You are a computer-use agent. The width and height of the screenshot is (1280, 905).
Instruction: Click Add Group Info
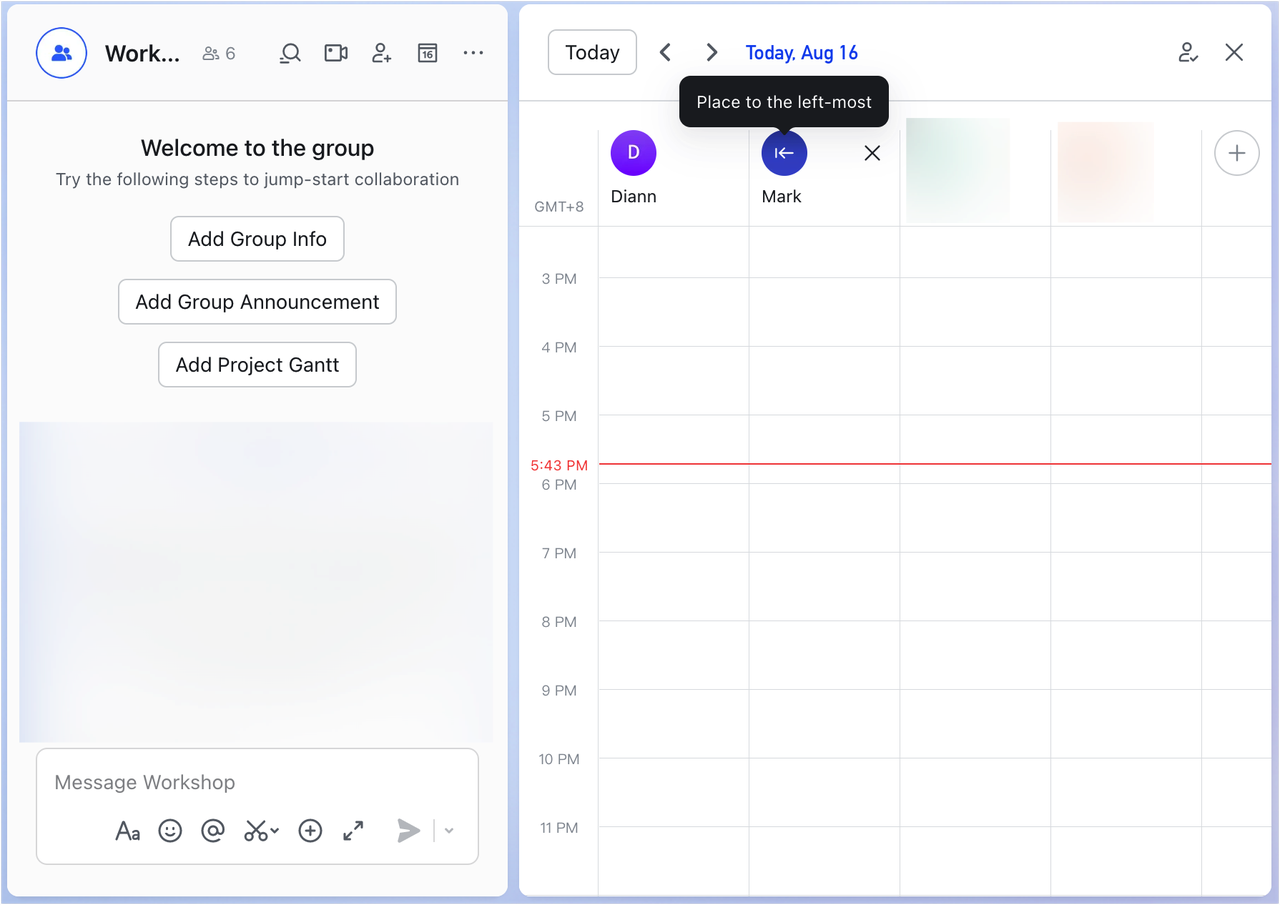tap(257, 238)
